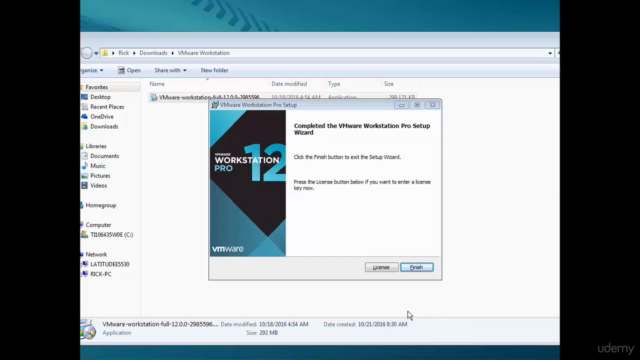The height and width of the screenshot is (360, 640).
Task: Click the C: drive icon
Action: [x=84, y=235]
